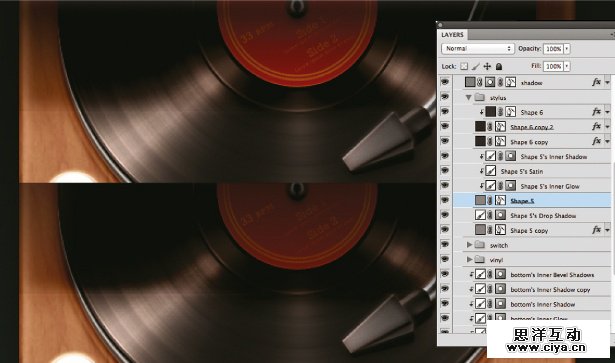The width and height of the screenshot is (615, 363).
Task: Click mask thumbnail of bottom's Inner Bevel Shadows
Action: click(500, 274)
